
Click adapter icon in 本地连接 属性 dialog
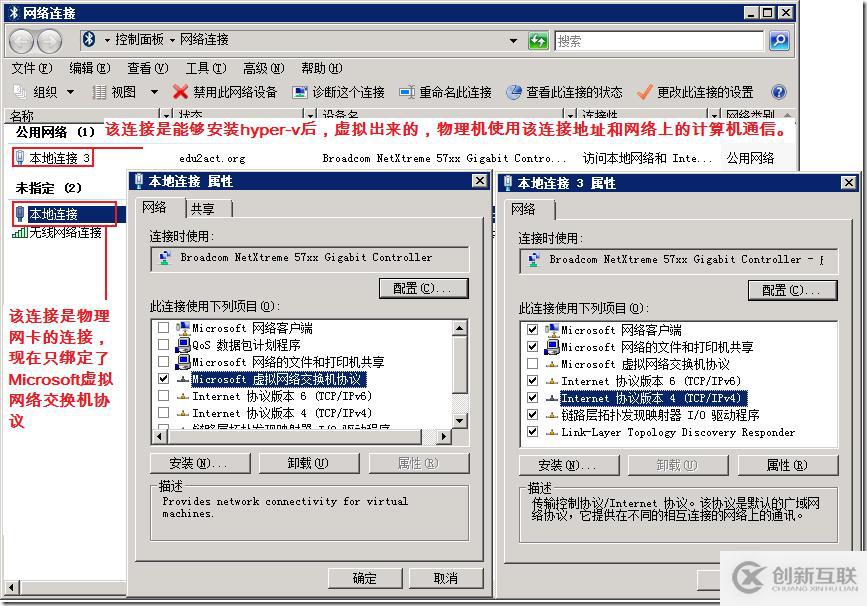[165, 258]
